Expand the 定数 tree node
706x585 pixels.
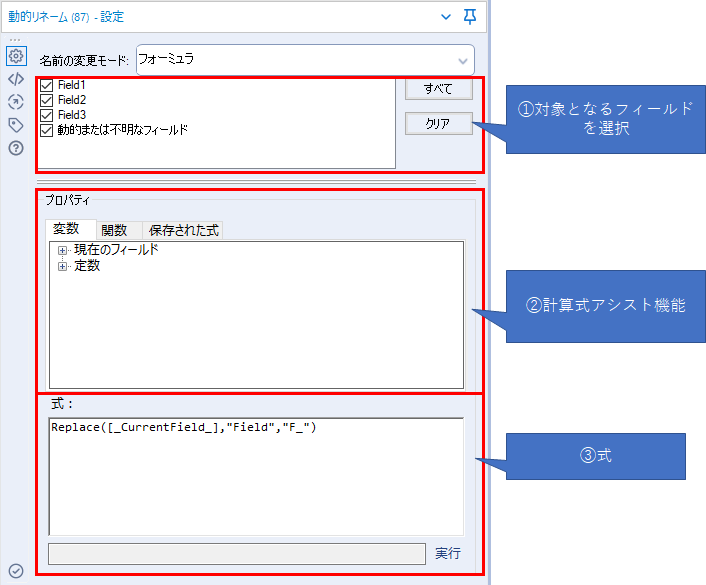pyautogui.click(x=63, y=266)
